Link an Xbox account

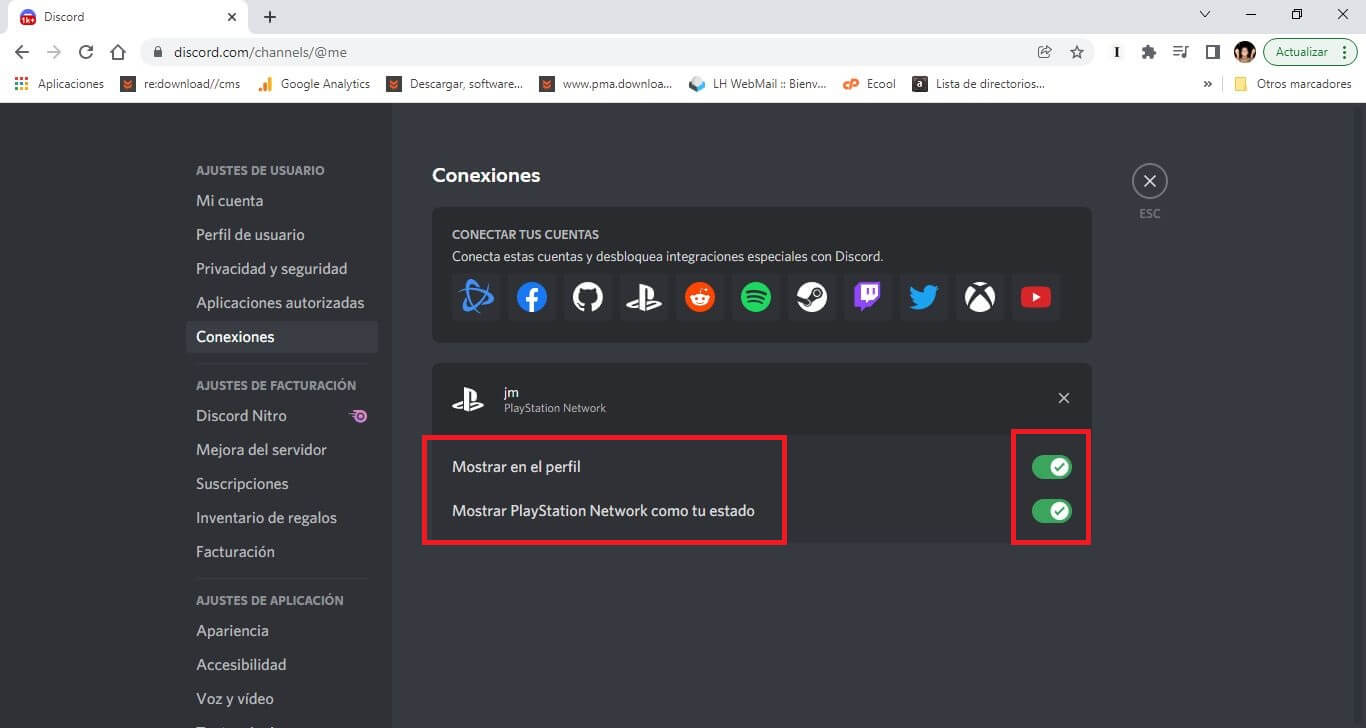pos(980,297)
